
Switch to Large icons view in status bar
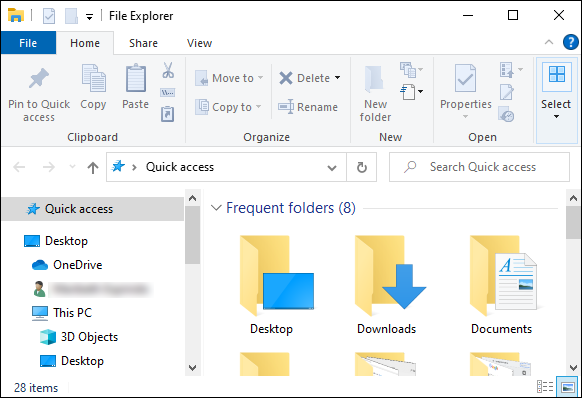[x=567, y=386]
